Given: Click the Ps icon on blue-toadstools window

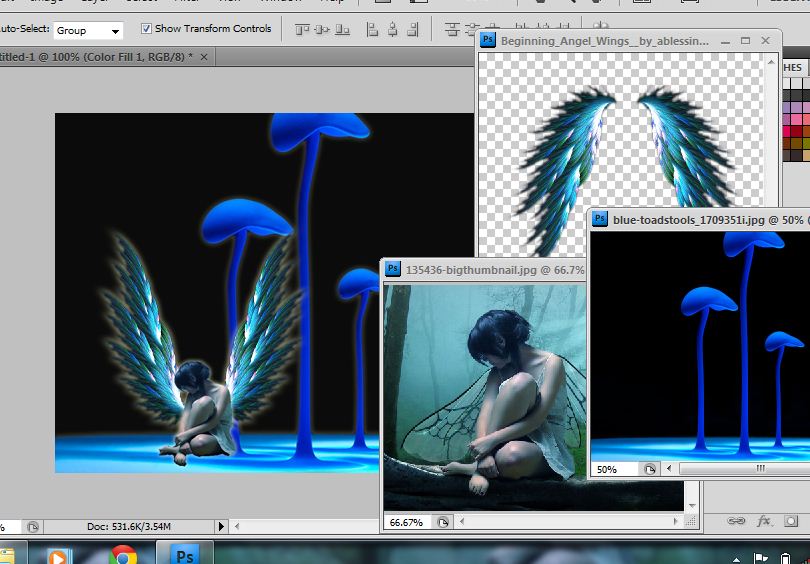Looking at the screenshot, I should coord(600,218).
